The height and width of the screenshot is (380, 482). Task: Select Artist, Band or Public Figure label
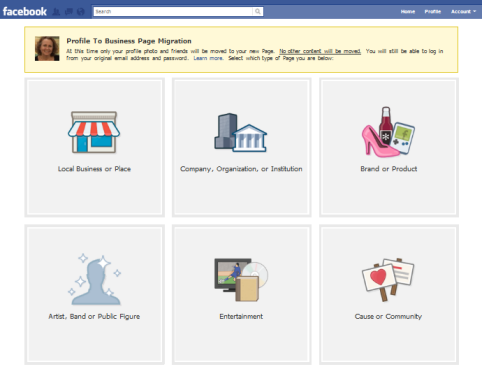pos(94,316)
